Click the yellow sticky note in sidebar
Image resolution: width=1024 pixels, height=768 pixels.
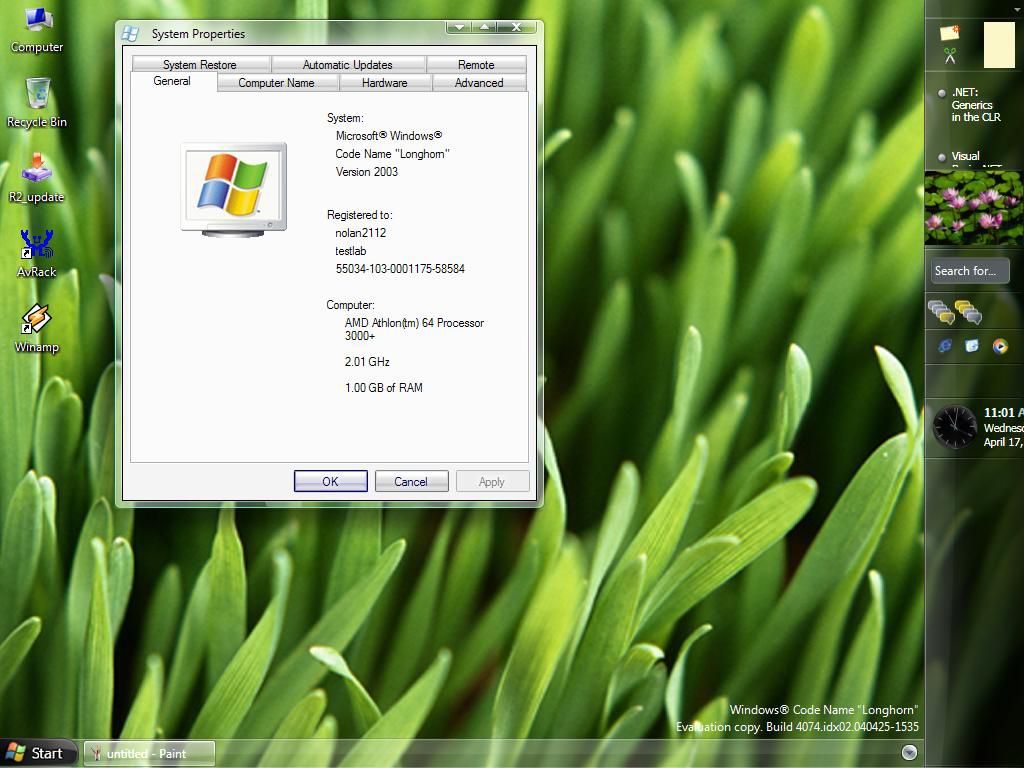pyautogui.click(x=999, y=44)
